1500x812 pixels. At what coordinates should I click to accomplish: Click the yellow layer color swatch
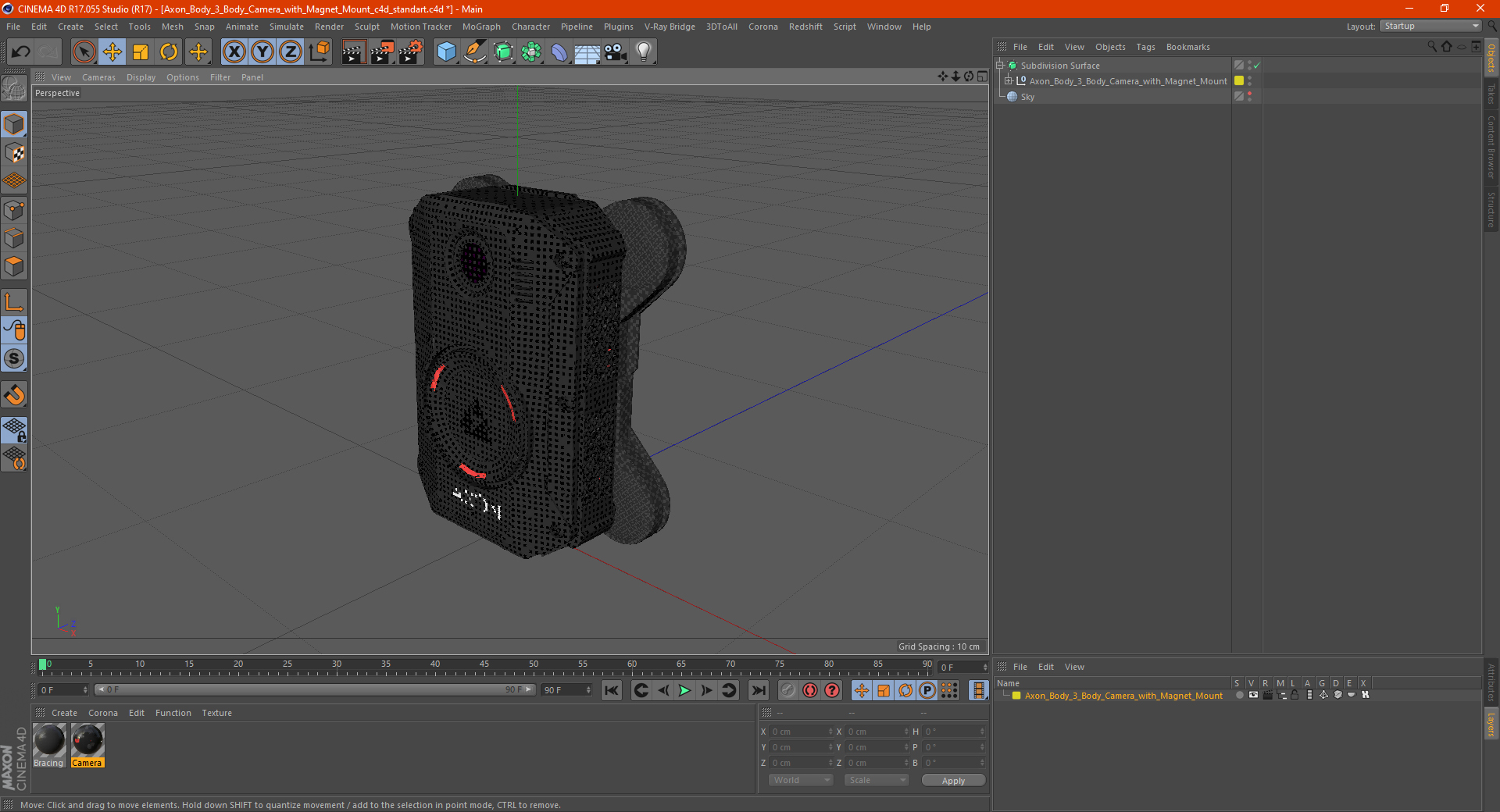click(1239, 80)
